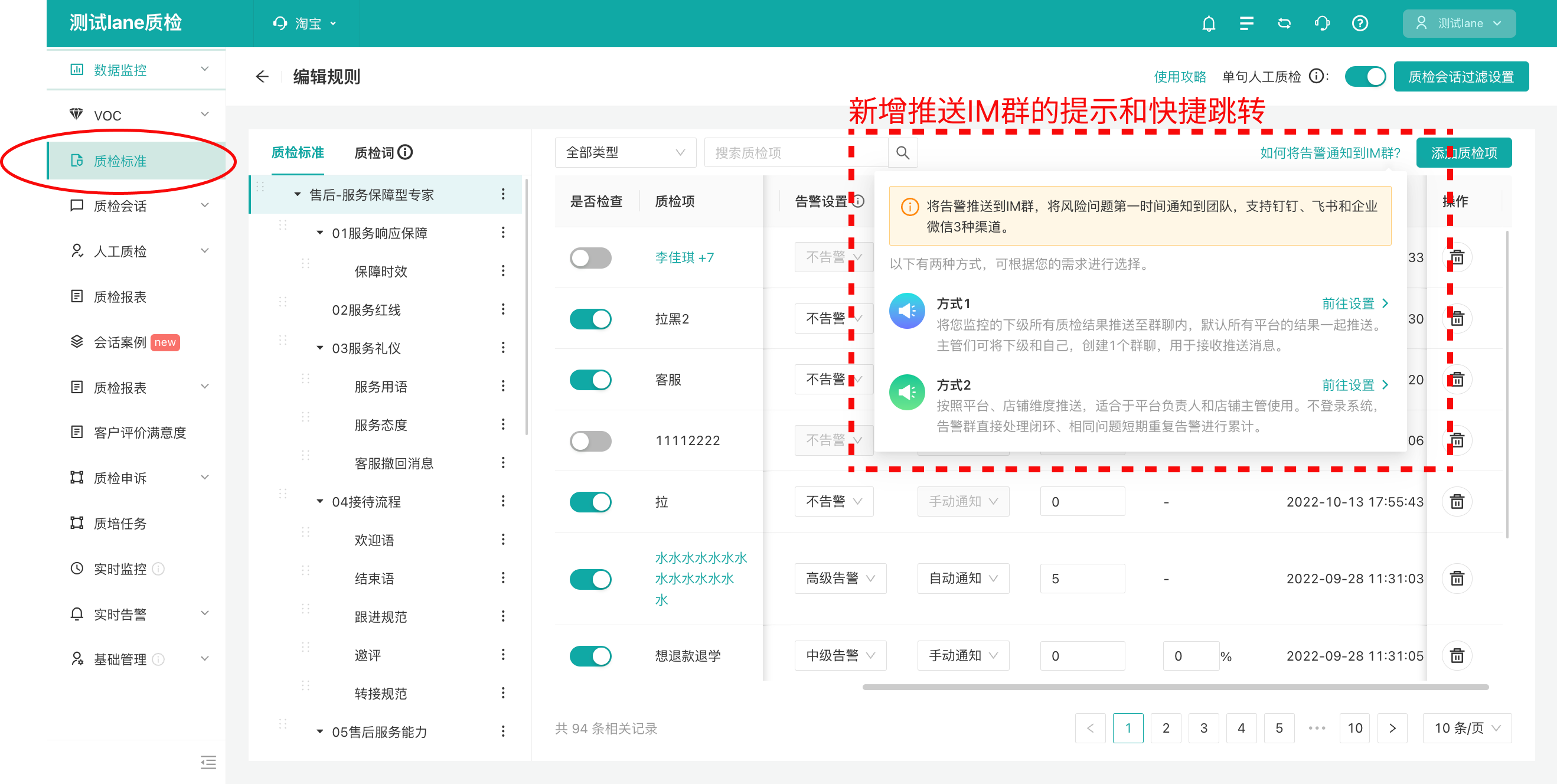Delete the 李佳琪 +7 row with trash icon
The width and height of the screenshot is (1557, 784).
1457,257
